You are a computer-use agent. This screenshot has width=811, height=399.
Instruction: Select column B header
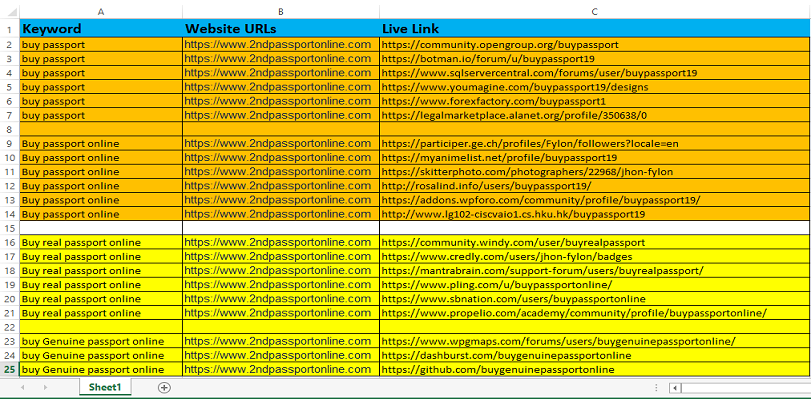tap(281, 11)
